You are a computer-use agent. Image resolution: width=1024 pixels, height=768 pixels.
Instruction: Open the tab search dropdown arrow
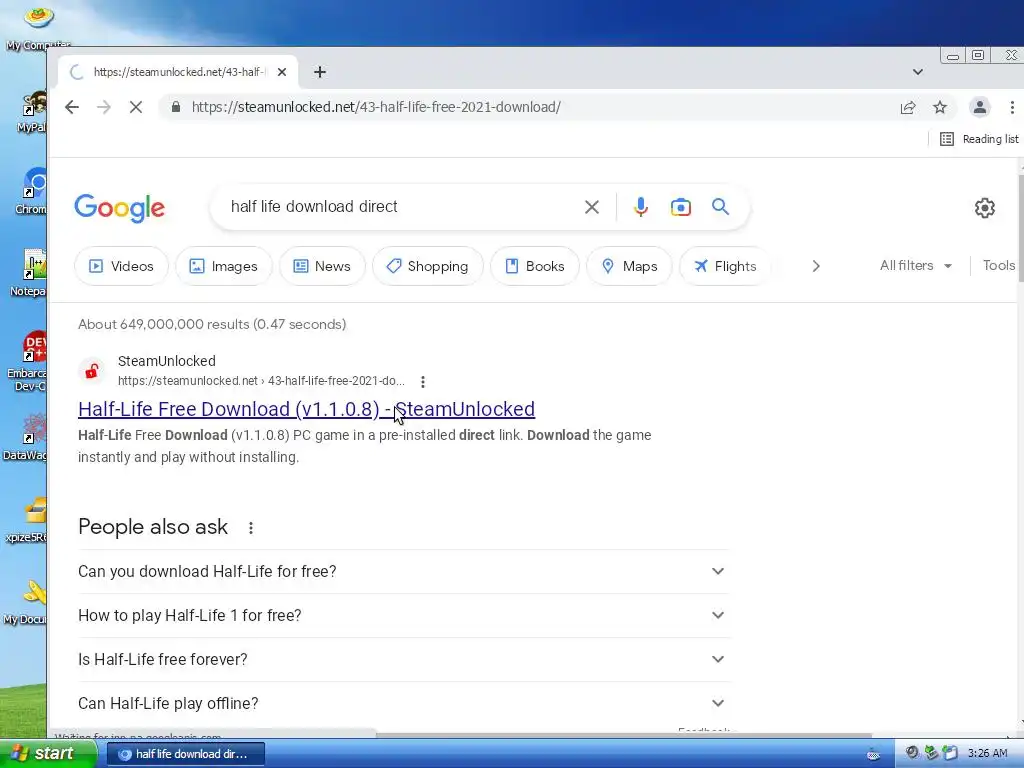click(918, 72)
